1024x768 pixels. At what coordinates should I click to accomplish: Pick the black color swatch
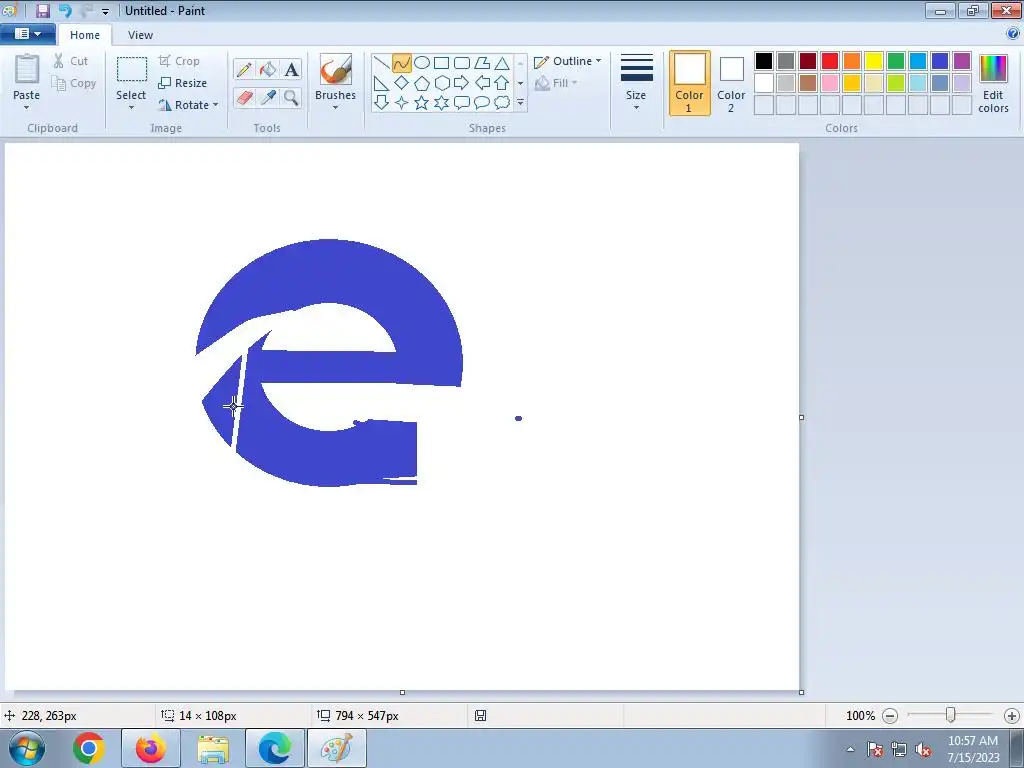coord(764,61)
